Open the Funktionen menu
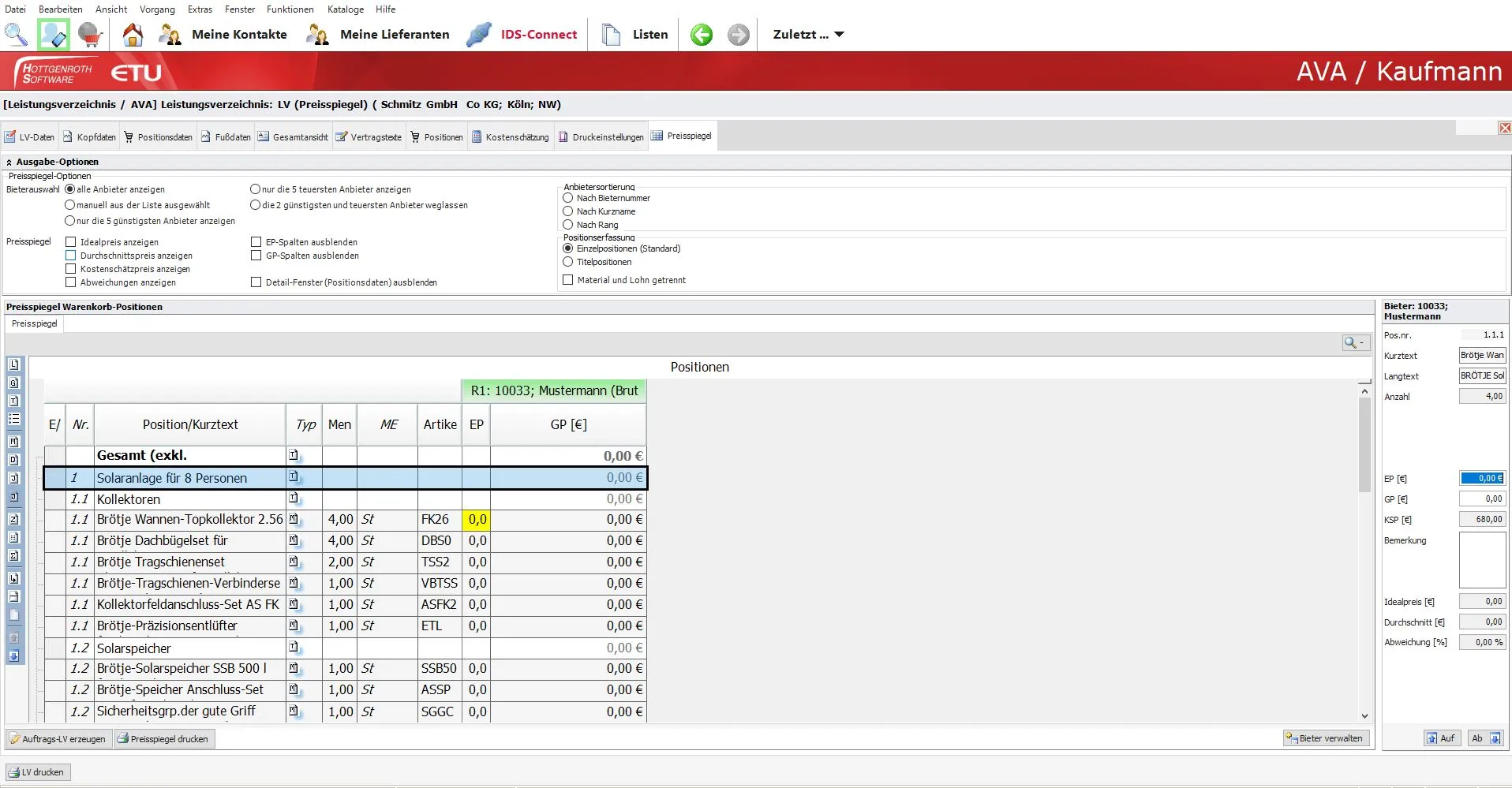The image size is (1512, 788). click(x=290, y=9)
